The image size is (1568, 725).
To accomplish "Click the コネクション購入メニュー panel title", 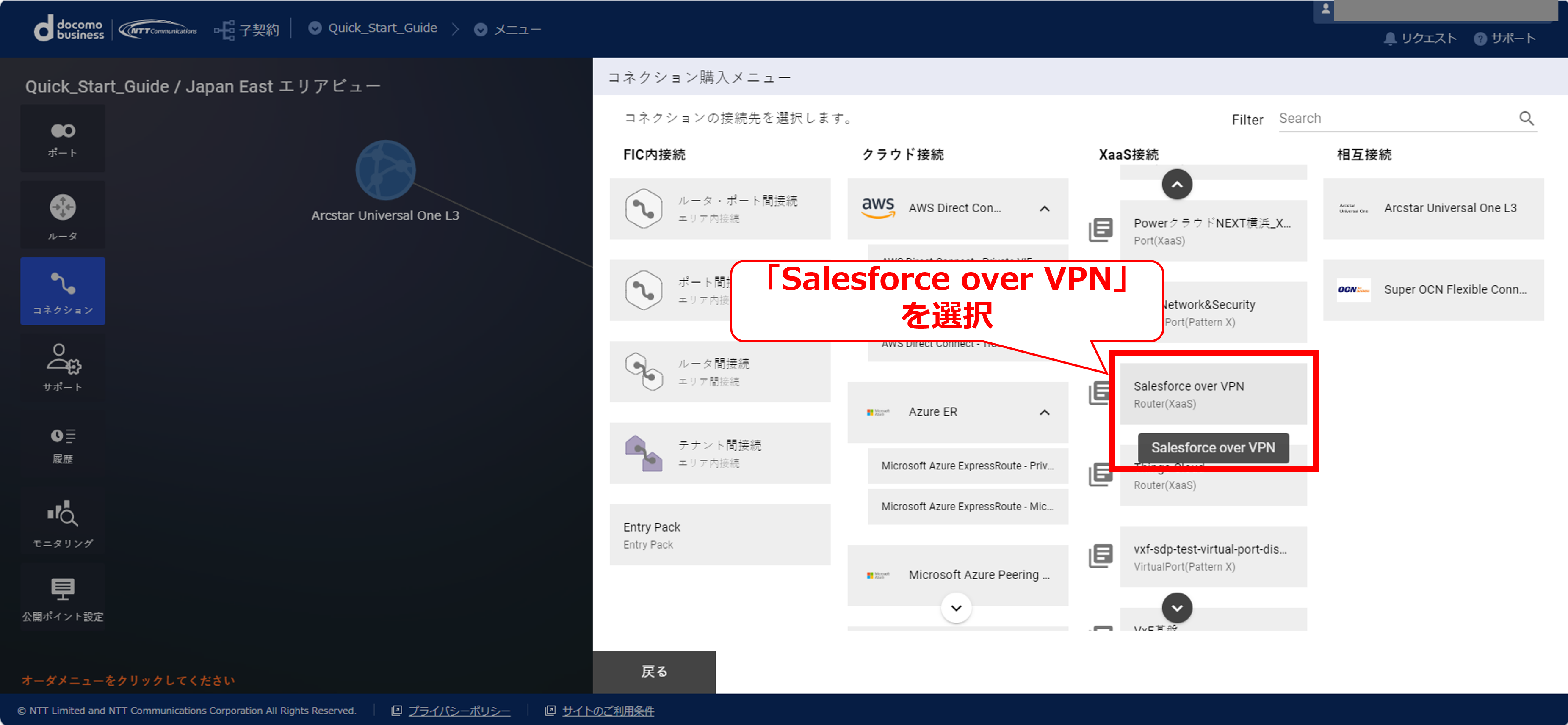I will coord(699,77).
